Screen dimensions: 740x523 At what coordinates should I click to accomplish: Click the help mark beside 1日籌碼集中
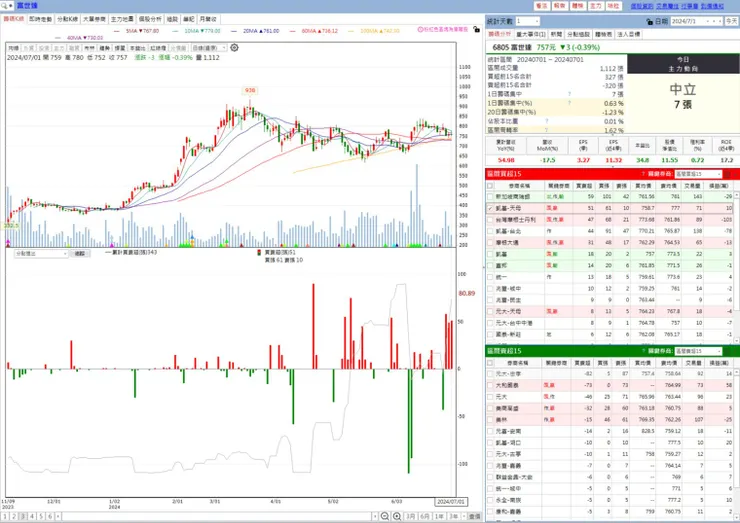point(570,94)
